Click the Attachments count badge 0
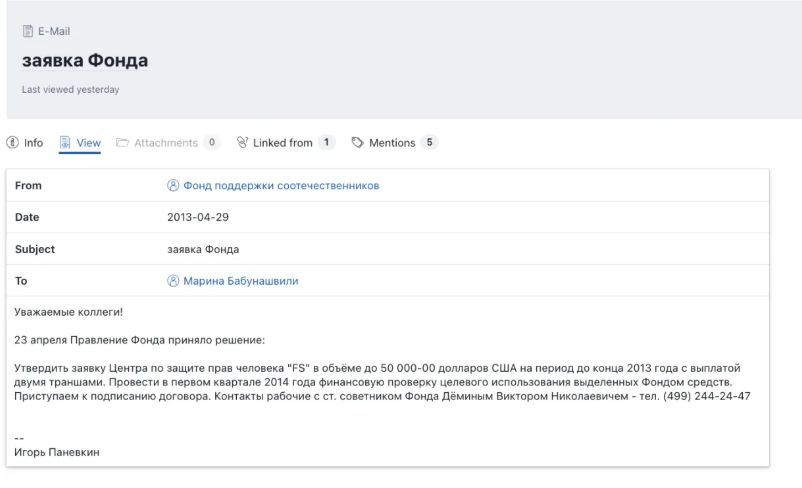 point(211,142)
